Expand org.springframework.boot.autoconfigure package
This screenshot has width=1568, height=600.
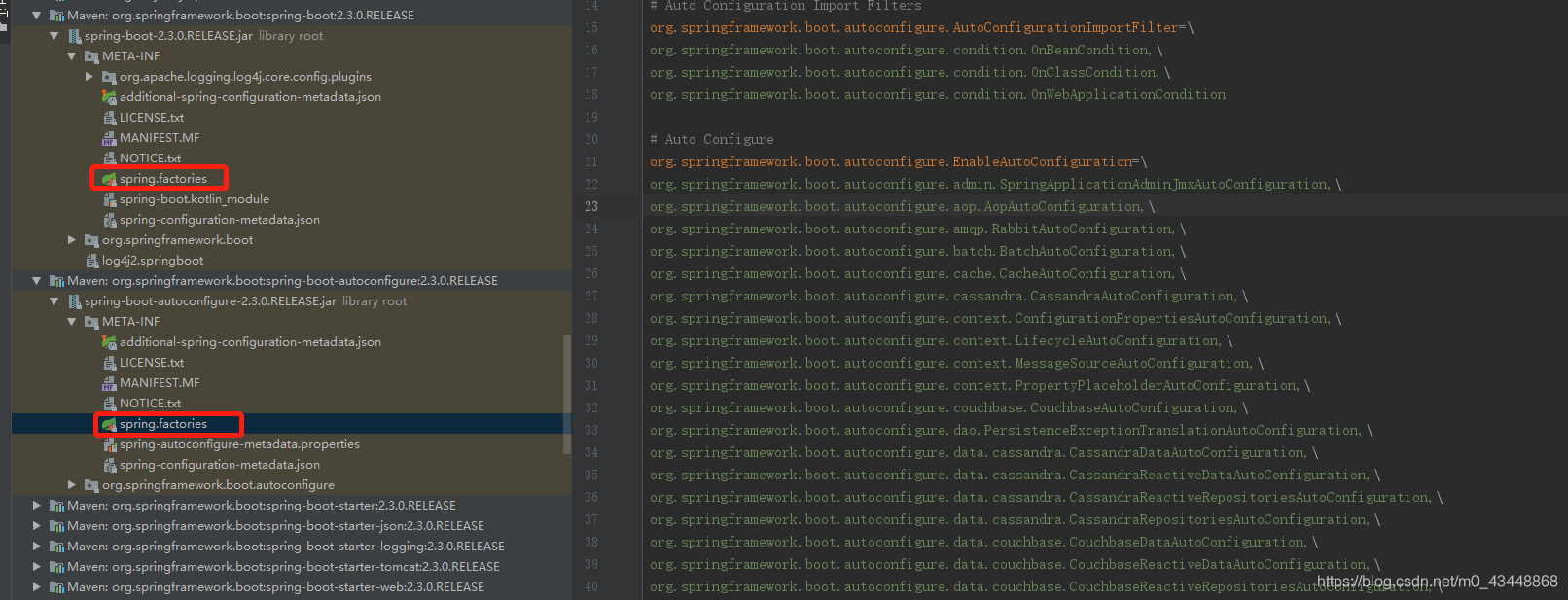tap(72, 485)
